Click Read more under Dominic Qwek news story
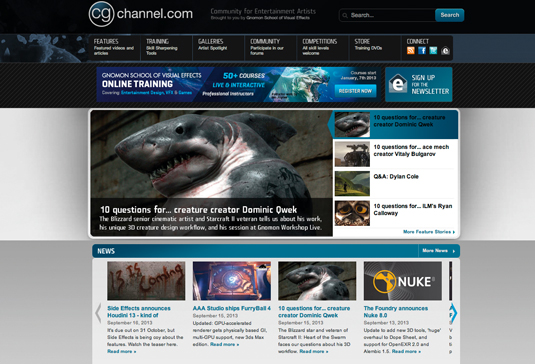 coord(314,351)
